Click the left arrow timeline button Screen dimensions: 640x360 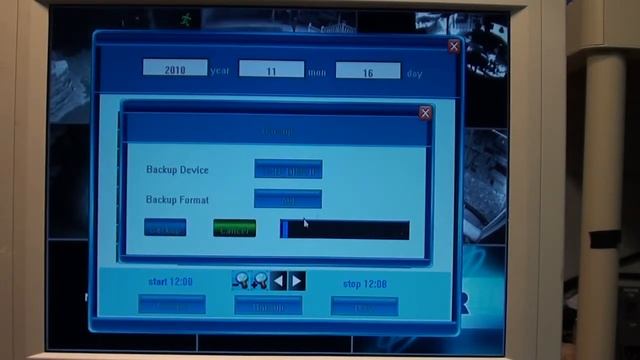(278, 281)
